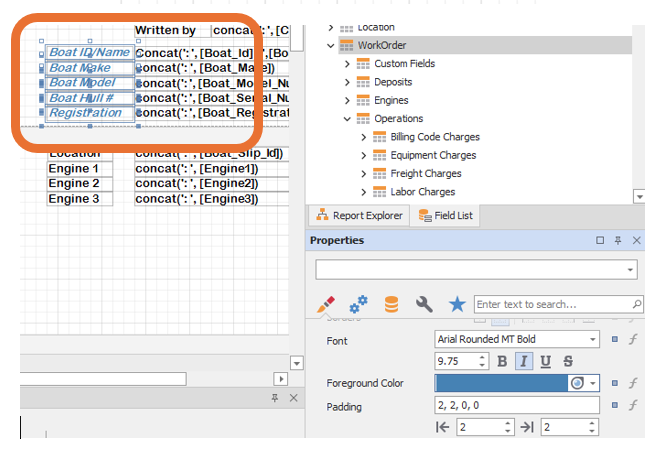The height and width of the screenshot is (451, 656).
Task: Toggle Strikethrough font style
Action: tap(568, 361)
